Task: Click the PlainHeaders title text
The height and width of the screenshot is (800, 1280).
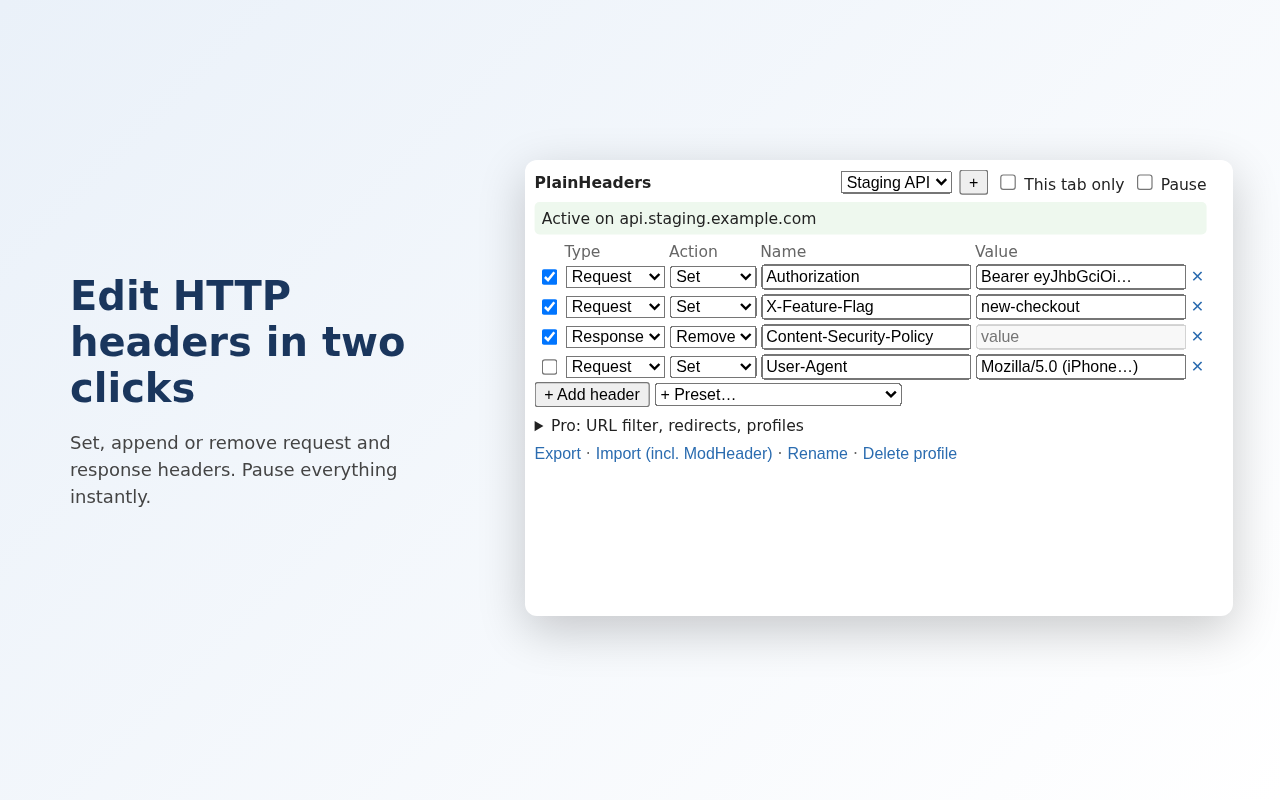Action: [593, 183]
